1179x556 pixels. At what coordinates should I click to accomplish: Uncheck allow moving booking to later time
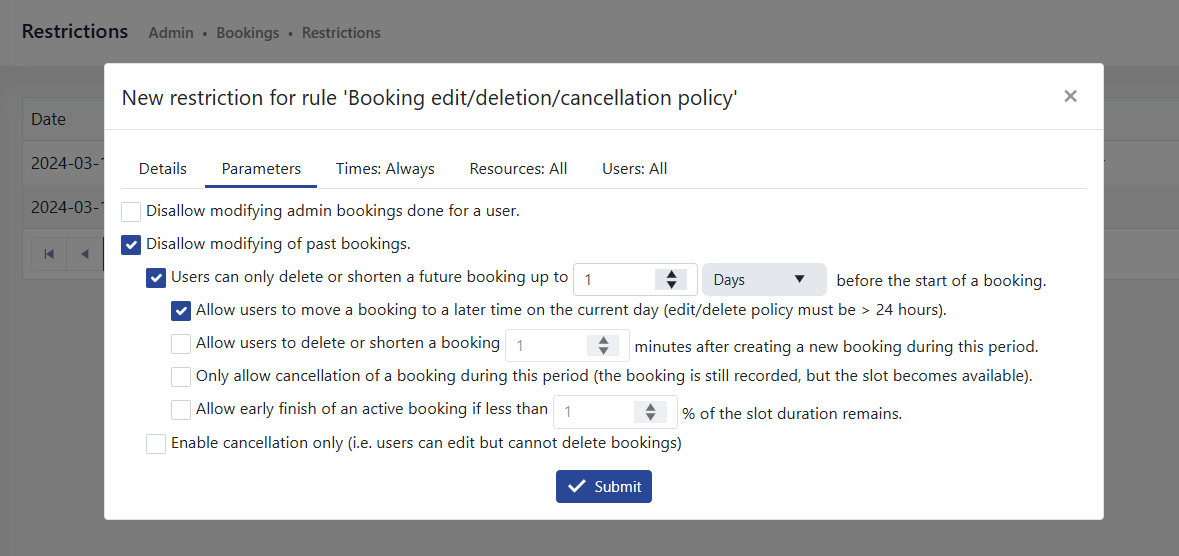(181, 311)
